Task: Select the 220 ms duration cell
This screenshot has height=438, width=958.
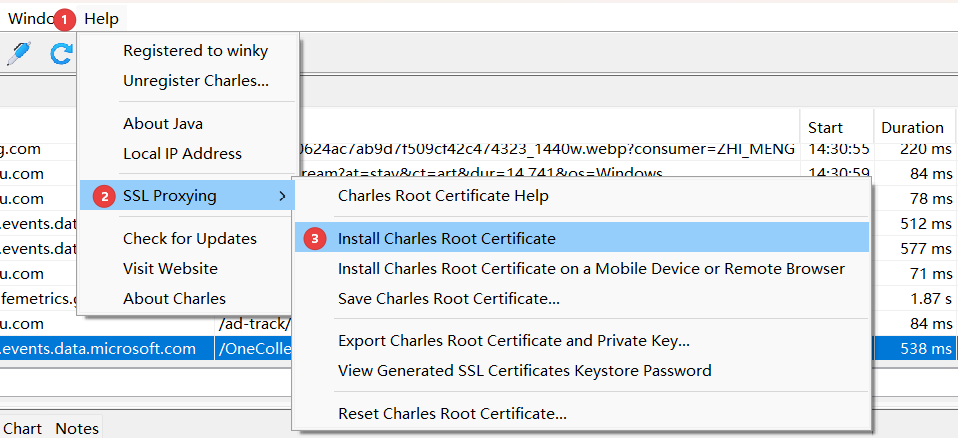Action: click(925, 149)
